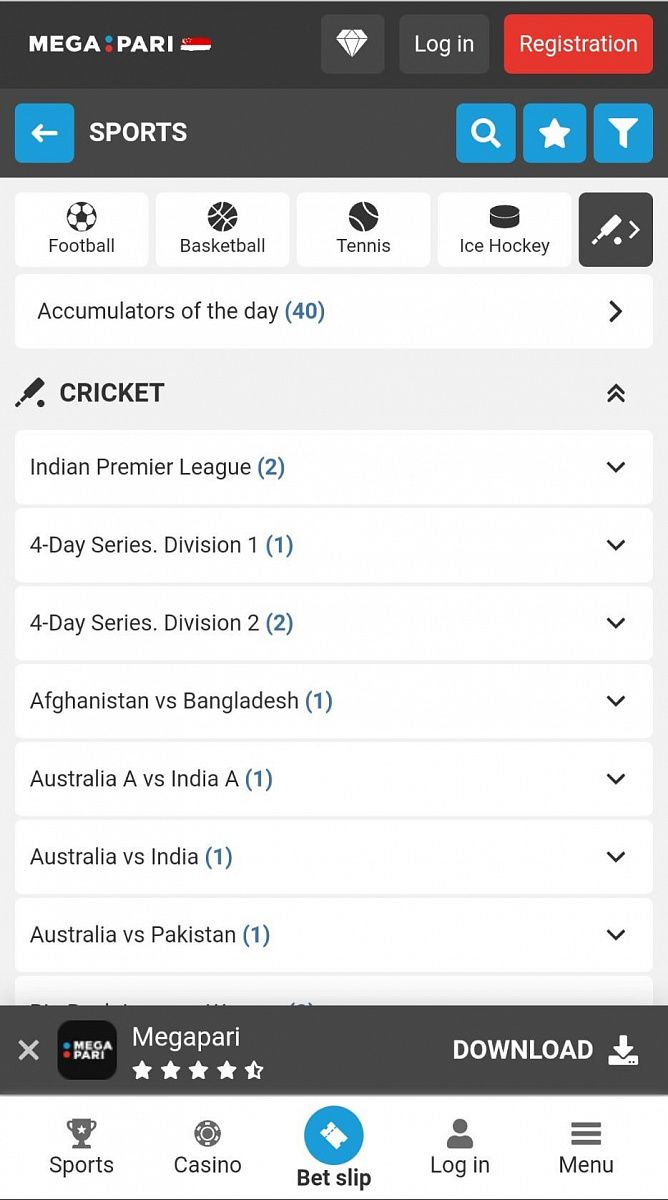Choose the Basketball sport category
This screenshot has width=668, height=1200.
222,230
